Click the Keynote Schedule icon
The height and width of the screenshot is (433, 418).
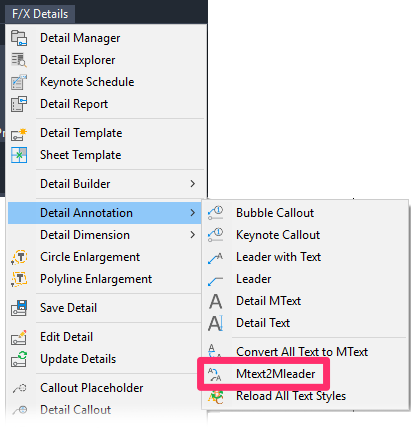click(x=19, y=82)
